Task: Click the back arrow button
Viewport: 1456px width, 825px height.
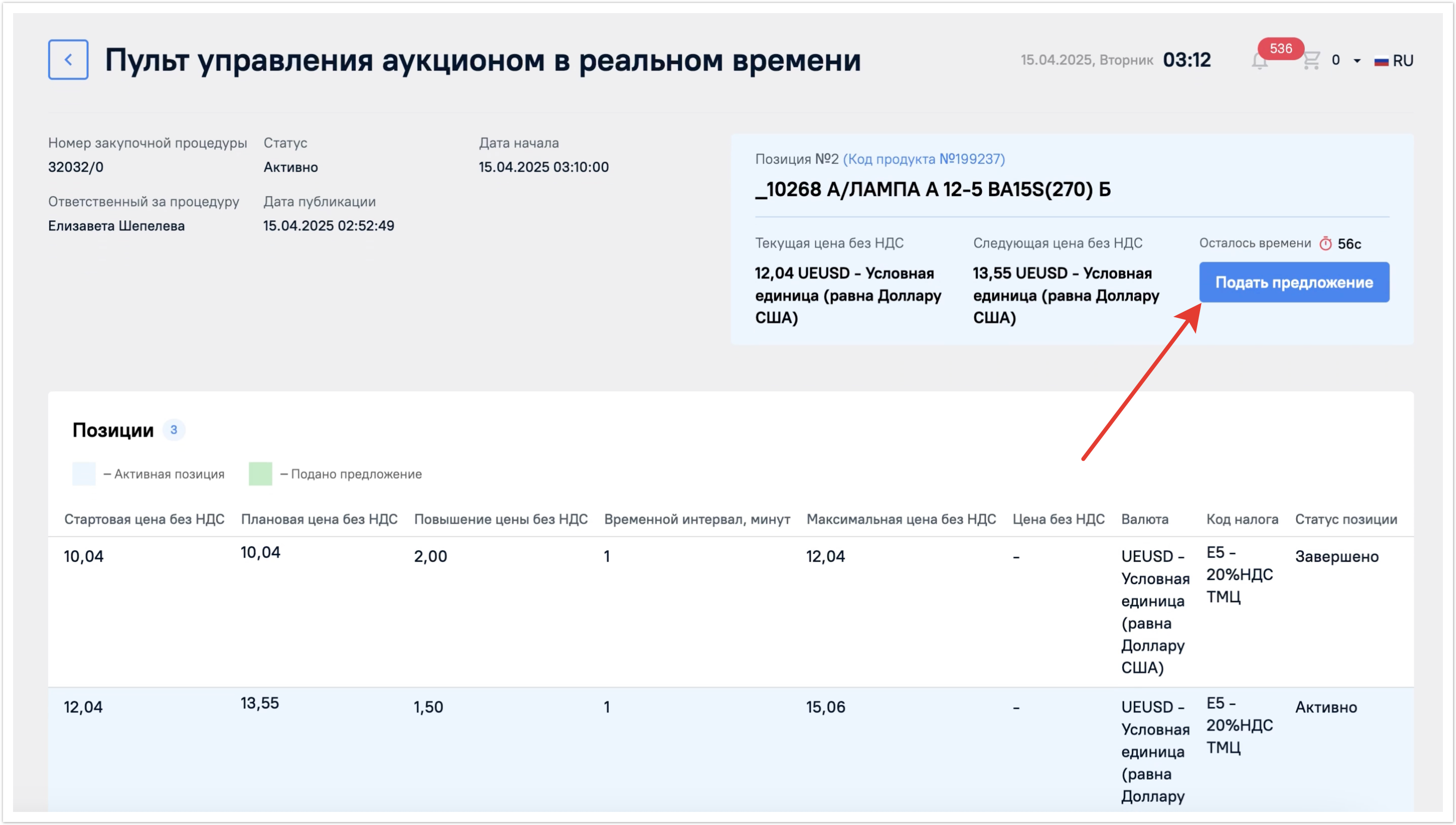Action: [x=68, y=59]
